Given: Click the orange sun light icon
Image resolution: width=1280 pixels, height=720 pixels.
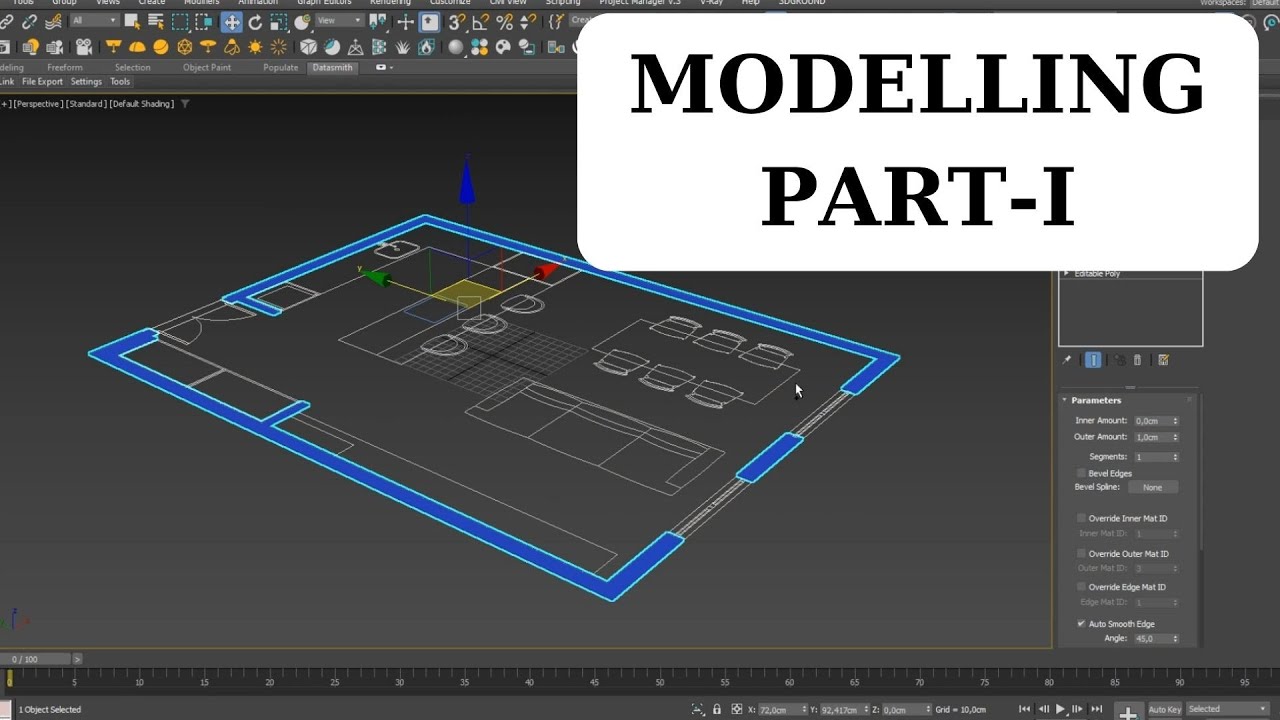Looking at the screenshot, I should [x=255, y=46].
